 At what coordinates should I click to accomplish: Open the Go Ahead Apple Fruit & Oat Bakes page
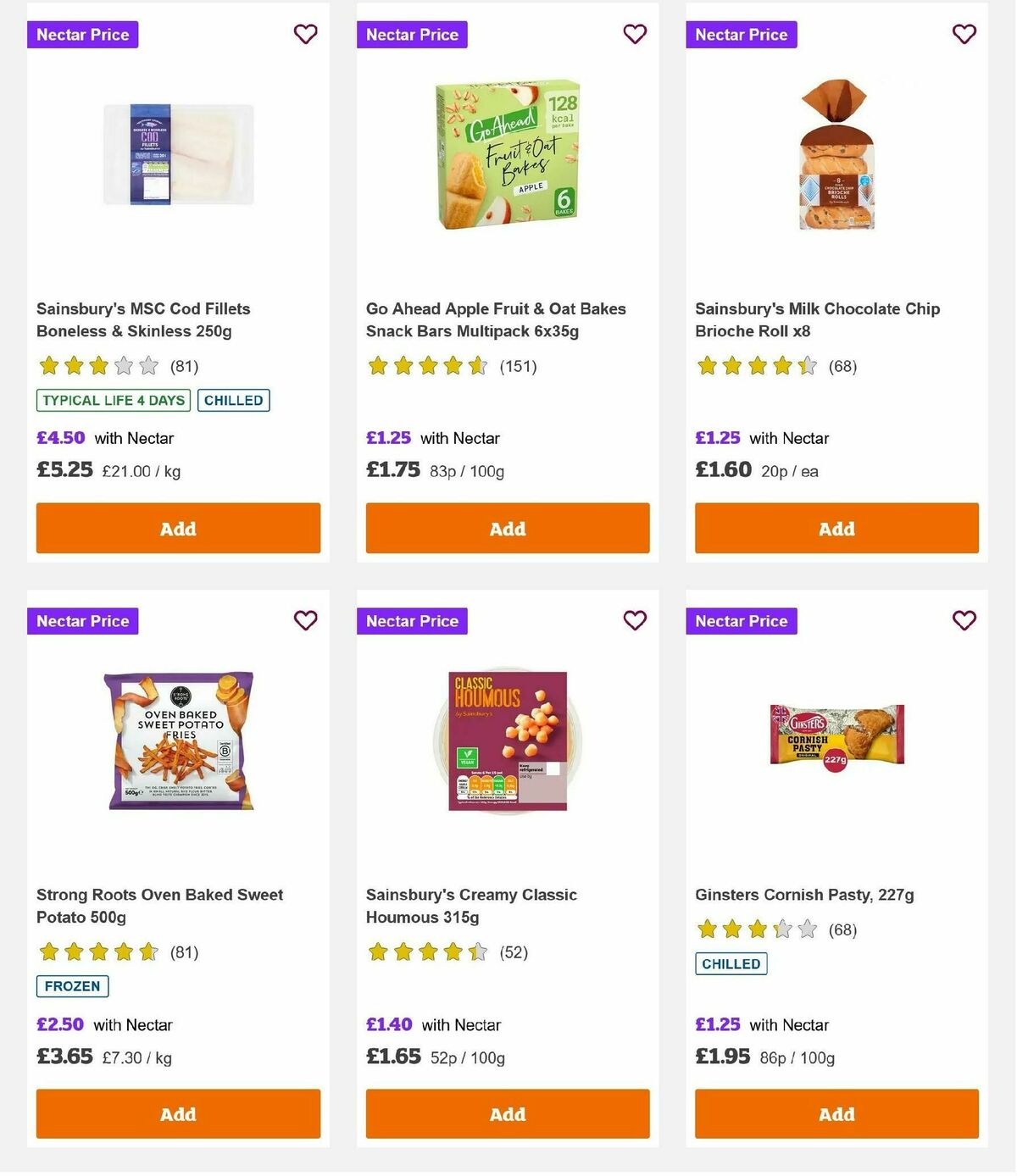496,319
